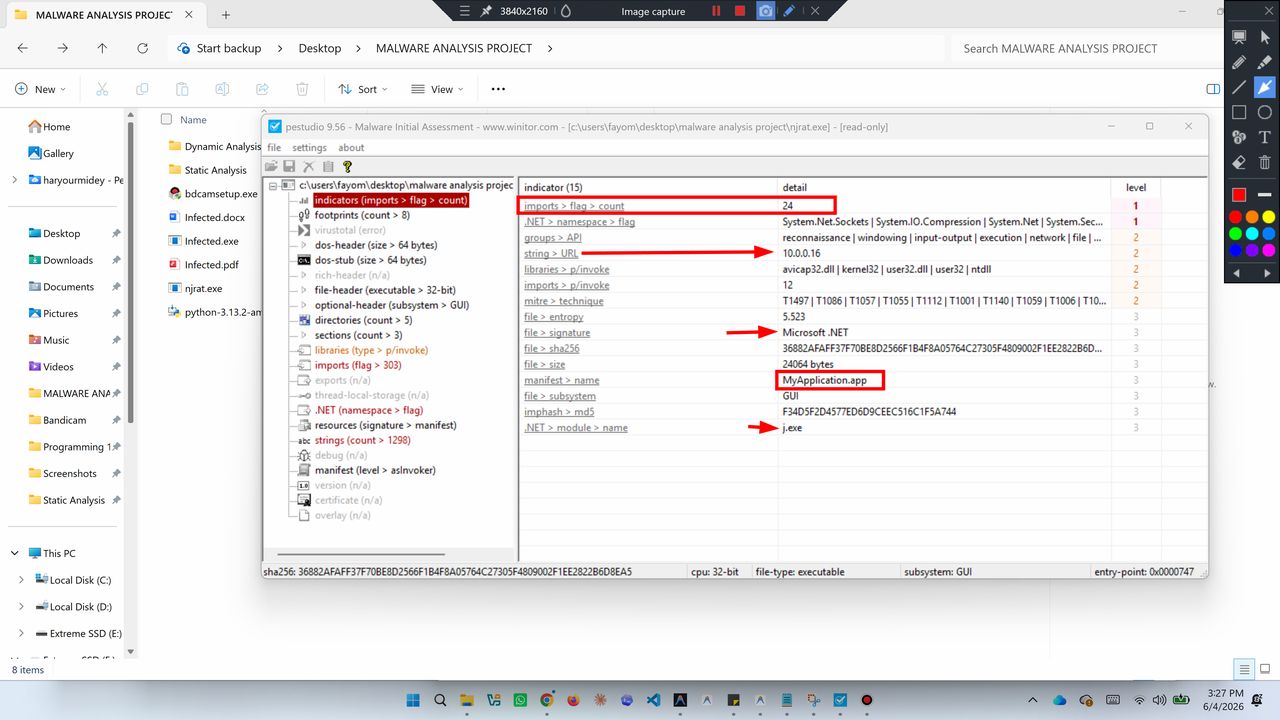Screen dimensions: 1280x720
Task: Collapse This PC in navigation pane
Action: [14, 553]
